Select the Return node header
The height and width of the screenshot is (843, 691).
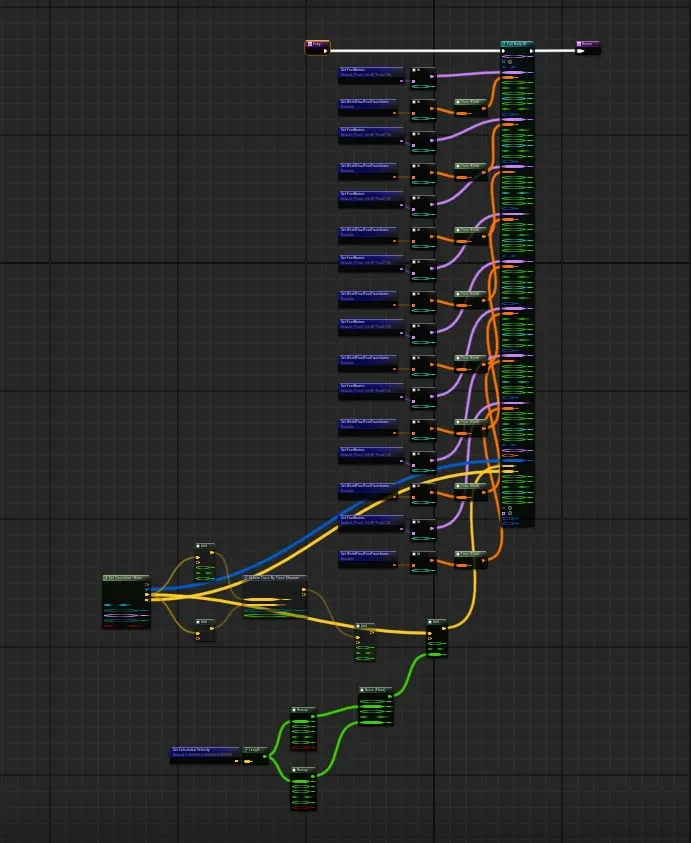pyautogui.click(x=589, y=44)
